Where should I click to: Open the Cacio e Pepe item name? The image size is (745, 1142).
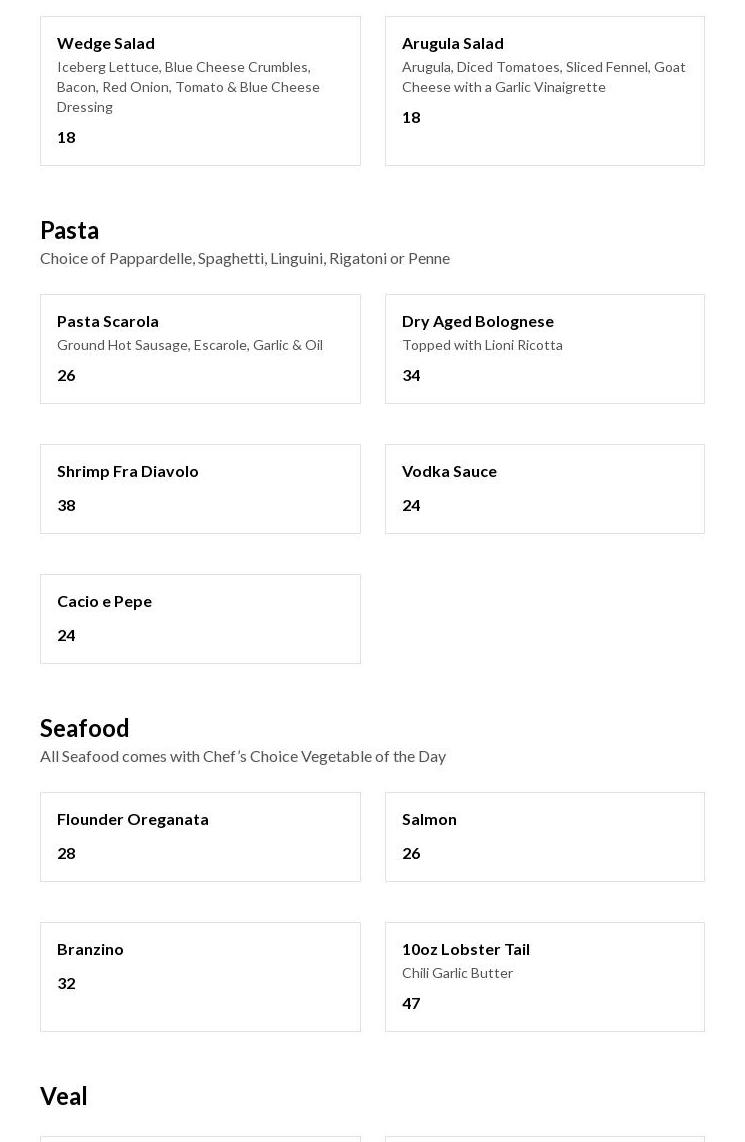(x=104, y=601)
